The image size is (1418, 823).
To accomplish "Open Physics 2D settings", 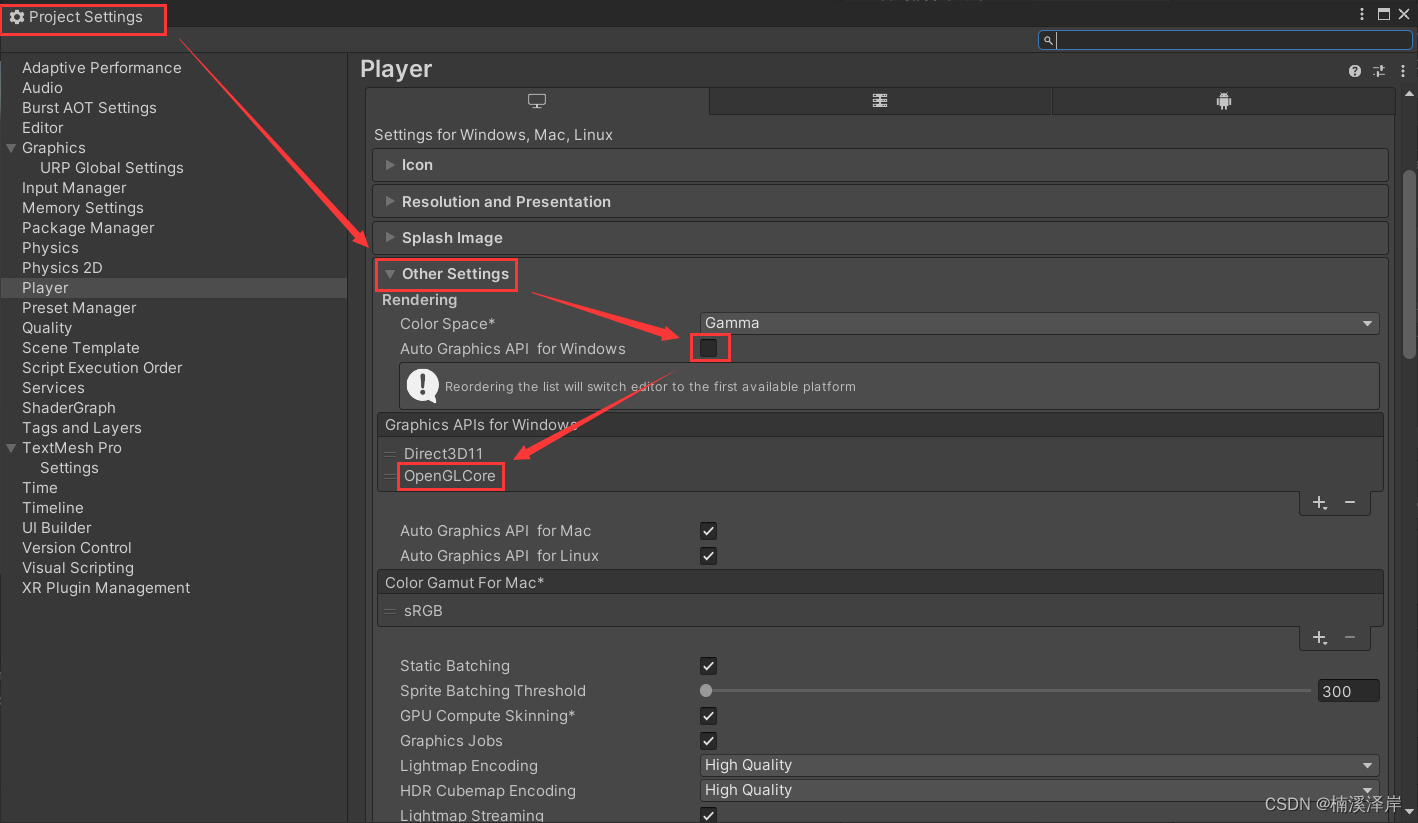I will click(x=62, y=268).
